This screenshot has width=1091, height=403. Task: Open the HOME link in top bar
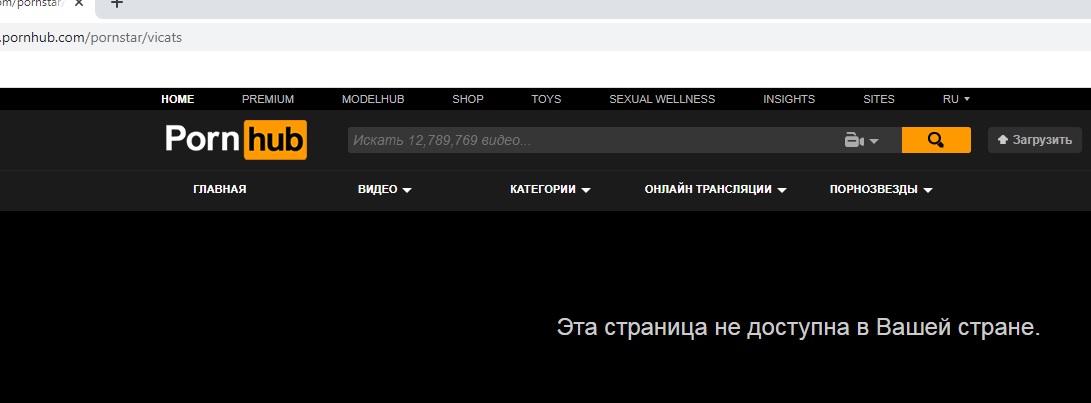pyautogui.click(x=177, y=99)
